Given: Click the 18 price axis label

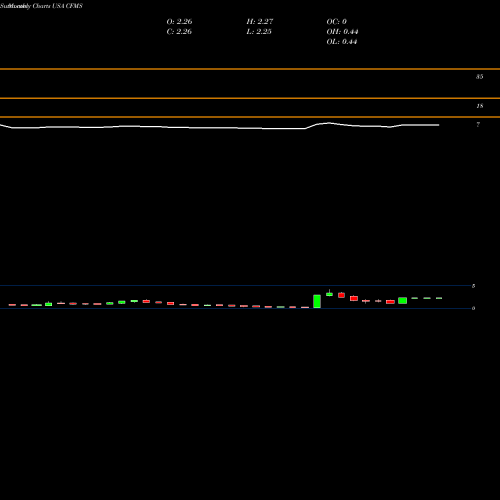Looking at the screenshot, I should [479, 106].
